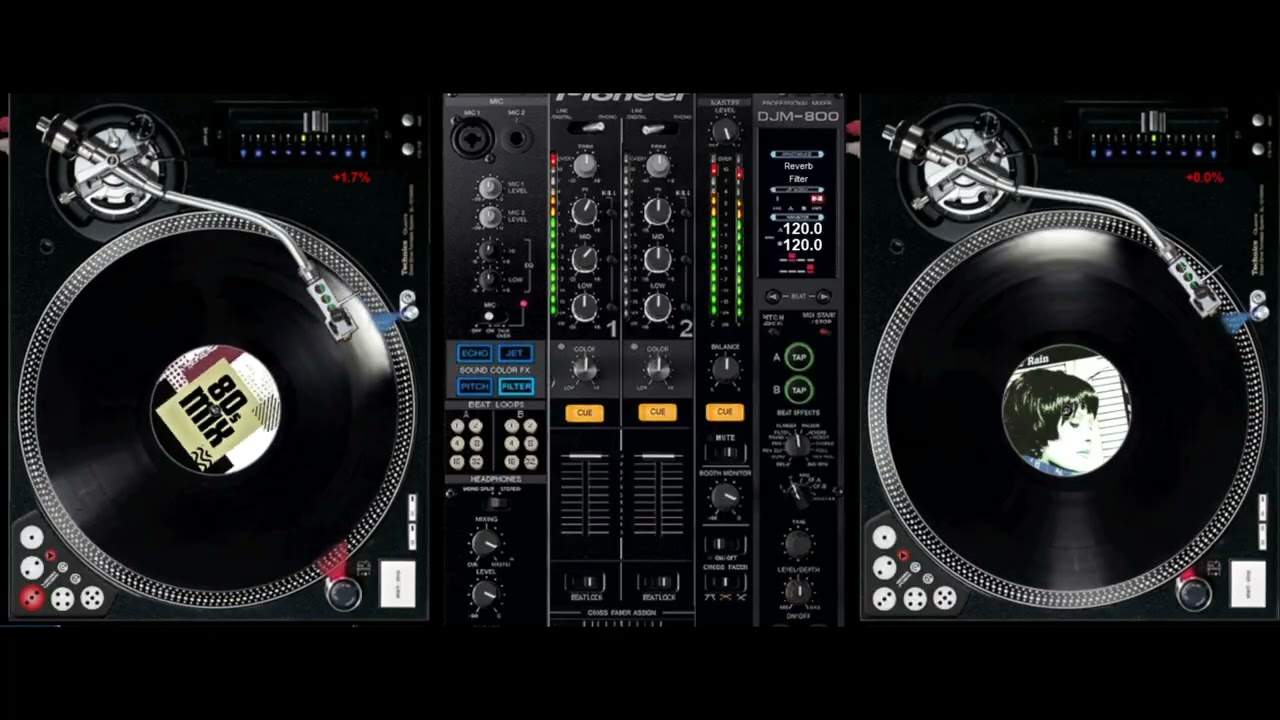Click beat loop A number 32
The image size is (1280, 720).
pos(476,462)
